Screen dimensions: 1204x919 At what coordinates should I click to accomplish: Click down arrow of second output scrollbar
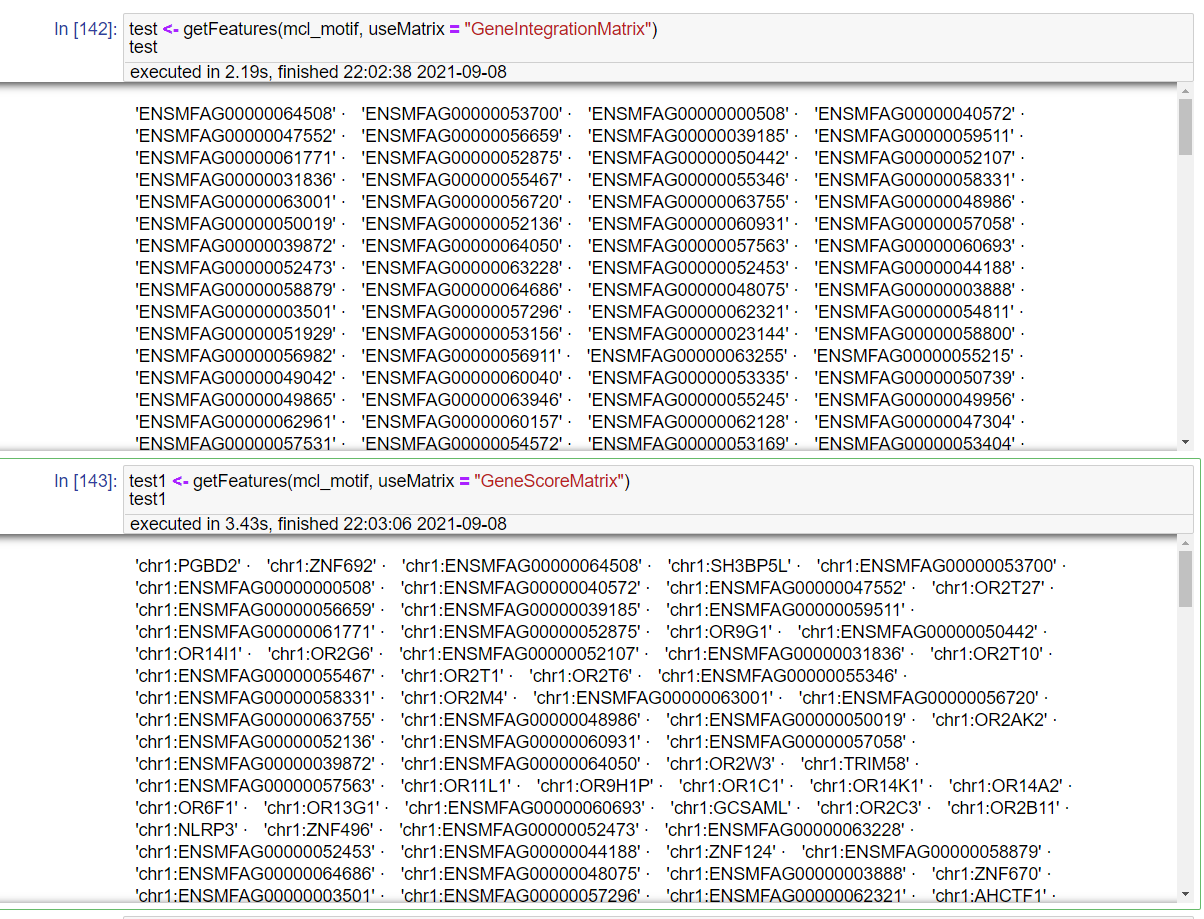(x=1185, y=893)
